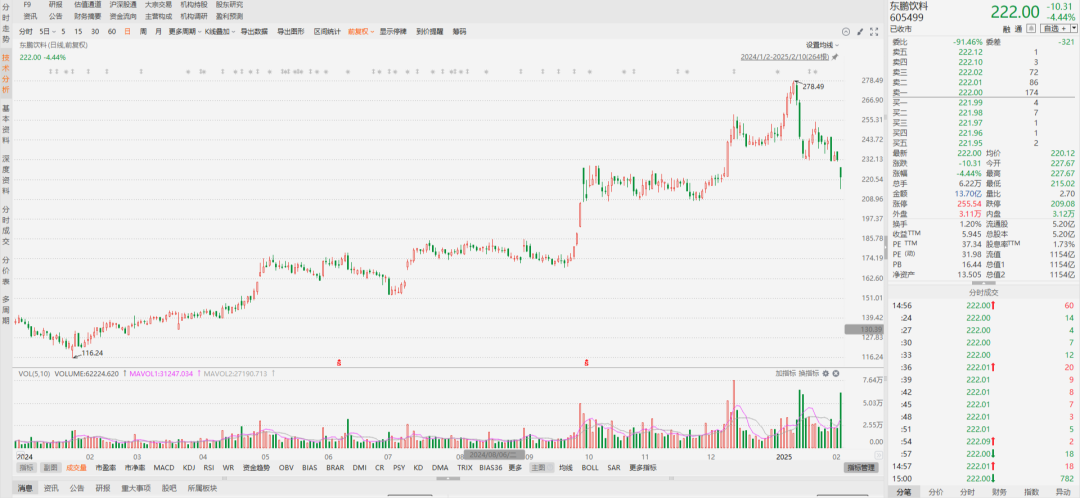Screen dimensions: 1080x498
Task: Switch to the 重大事项 bottom tab
Action: point(134,488)
